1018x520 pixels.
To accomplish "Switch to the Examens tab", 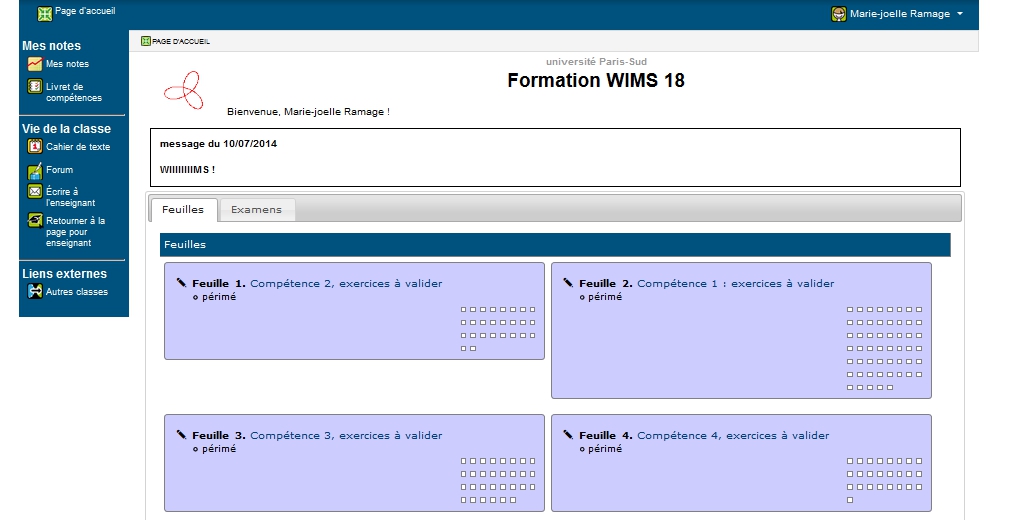I will [x=257, y=210].
